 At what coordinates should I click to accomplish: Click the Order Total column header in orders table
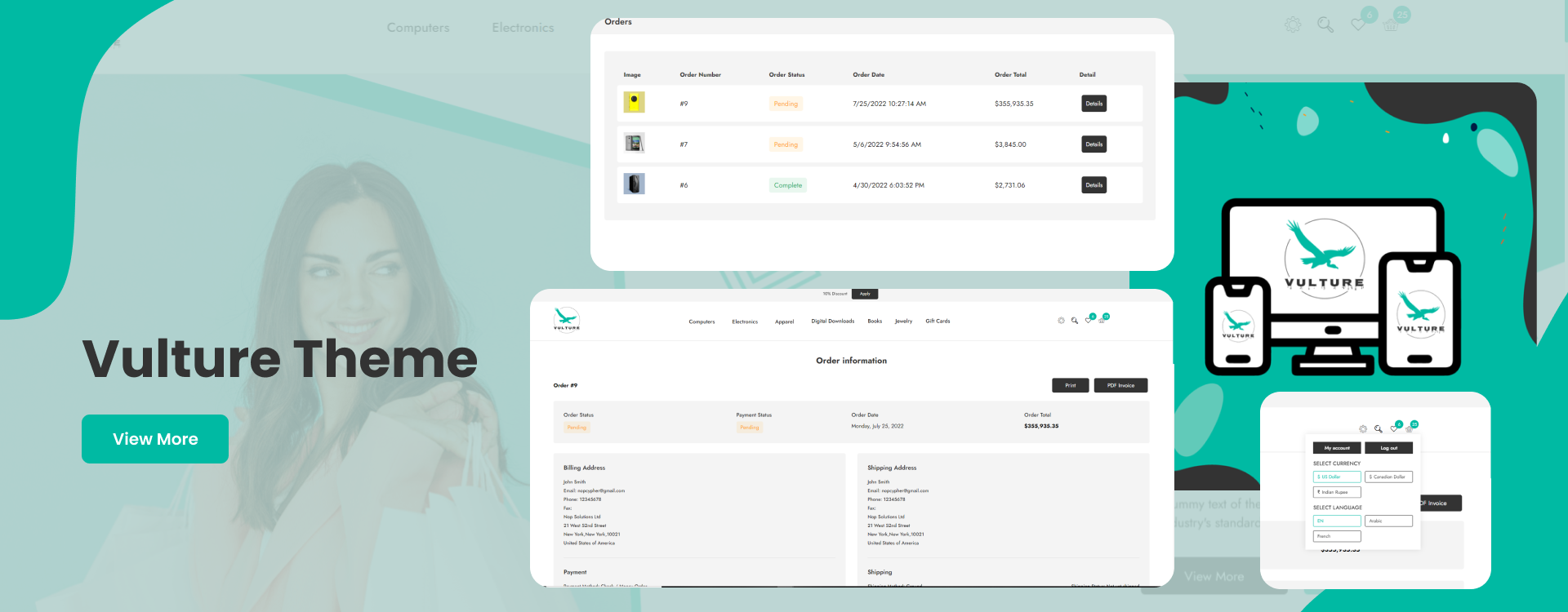click(x=1010, y=74)
